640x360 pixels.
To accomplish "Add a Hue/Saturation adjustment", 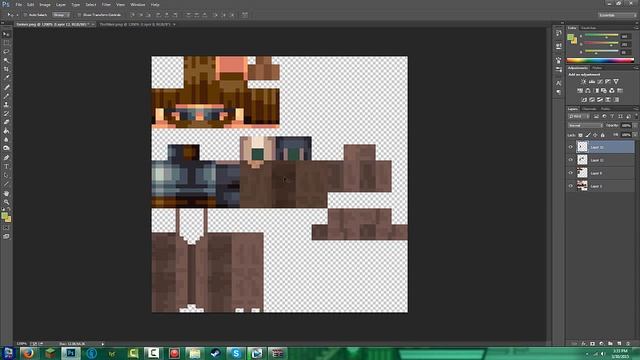I will 580,91.
